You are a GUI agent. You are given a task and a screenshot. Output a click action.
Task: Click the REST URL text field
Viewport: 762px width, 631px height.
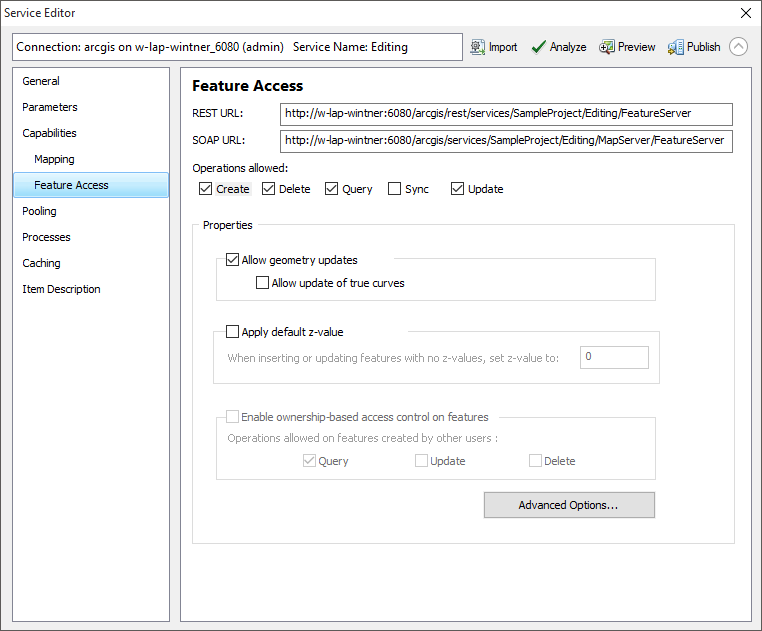[506, 114]
